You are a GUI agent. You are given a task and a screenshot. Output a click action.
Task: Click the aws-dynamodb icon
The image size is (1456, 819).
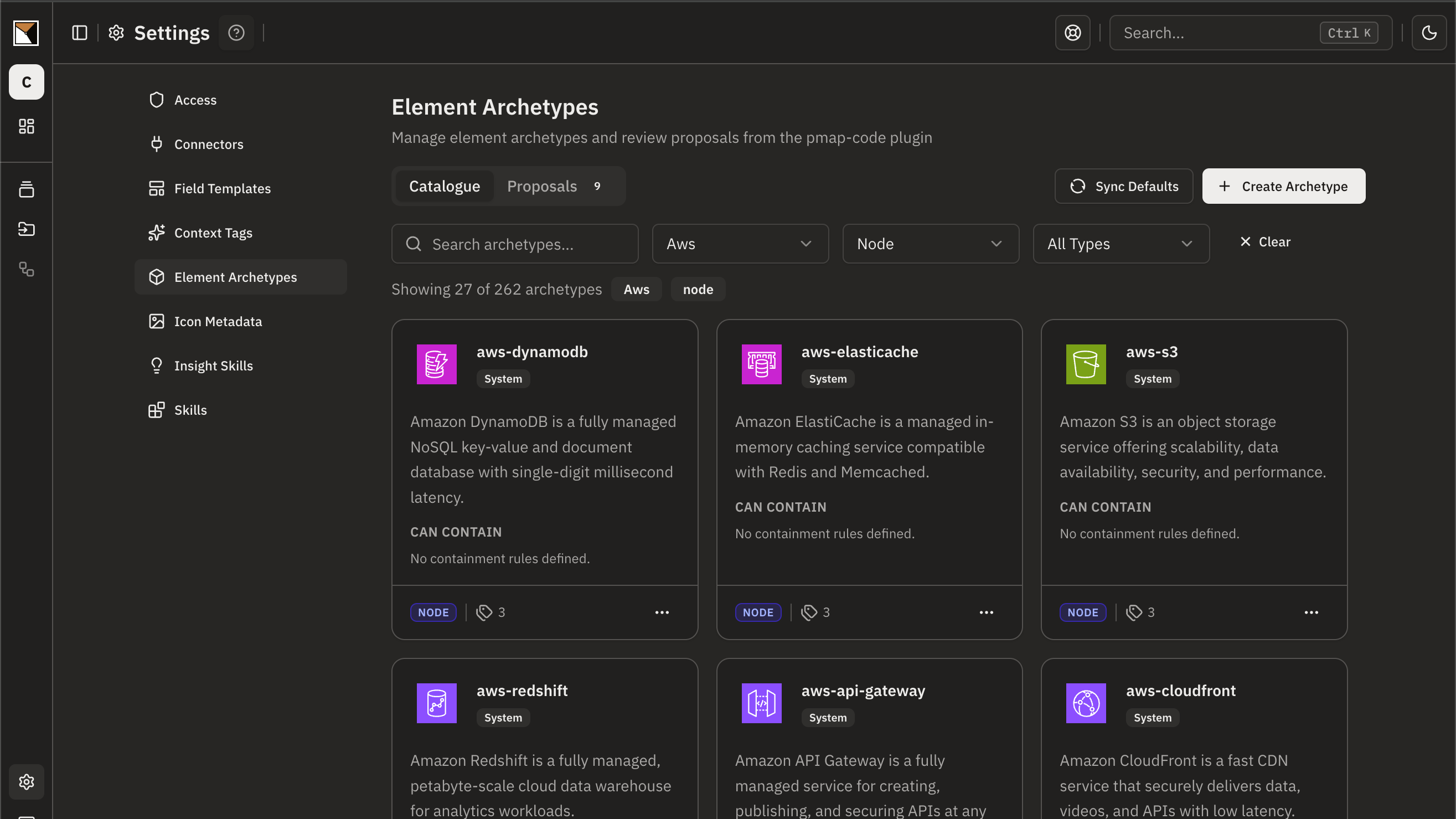pyautogui.click(x=436, y=364)
